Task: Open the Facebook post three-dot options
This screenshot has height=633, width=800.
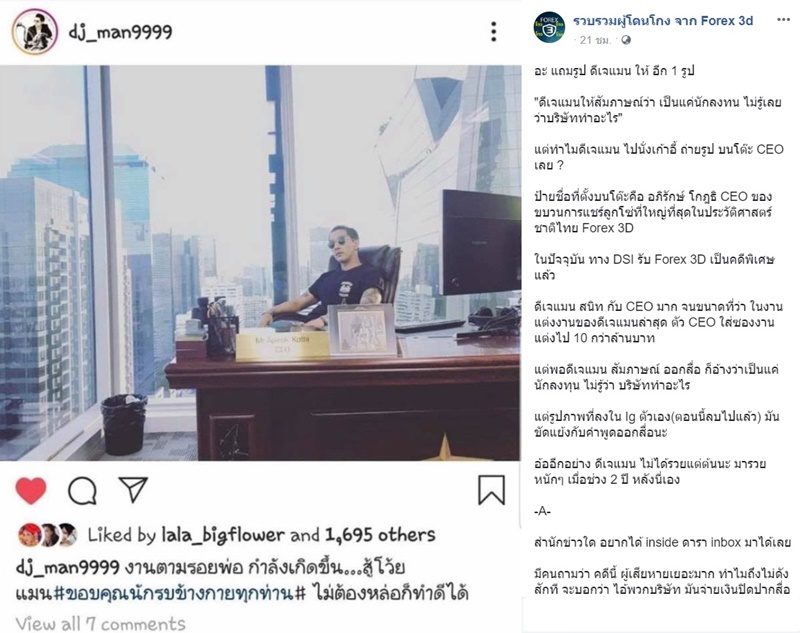Action: tap(783, 20)
